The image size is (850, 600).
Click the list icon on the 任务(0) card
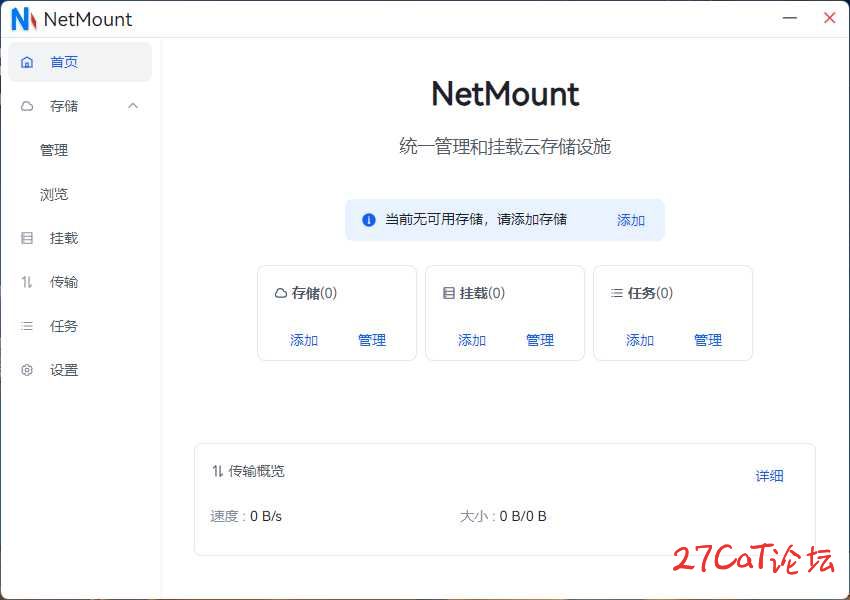tap(617, 293)
